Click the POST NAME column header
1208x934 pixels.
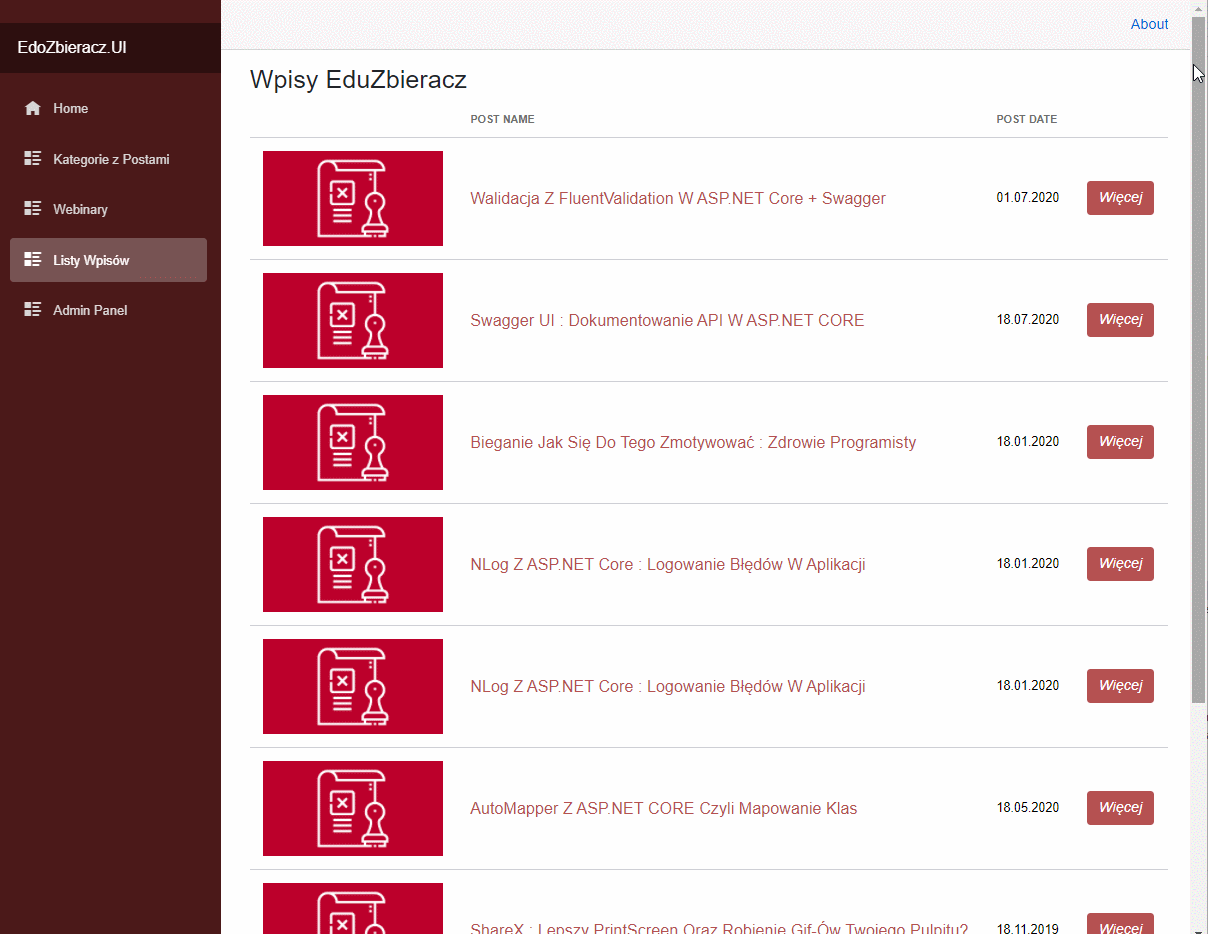click(502, 119)
